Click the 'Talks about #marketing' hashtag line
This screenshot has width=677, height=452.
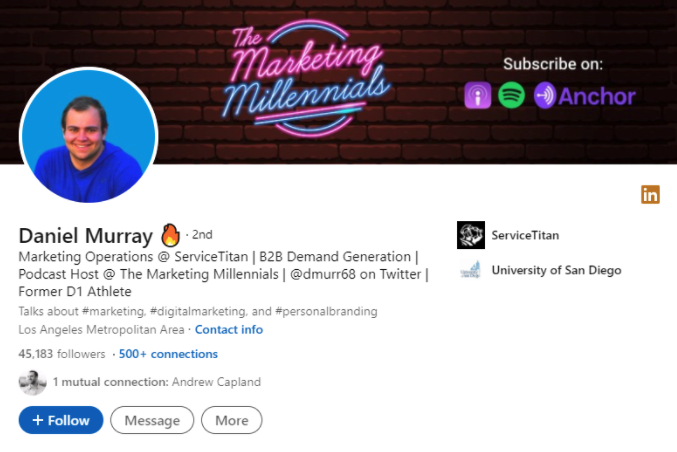point(198,311)
